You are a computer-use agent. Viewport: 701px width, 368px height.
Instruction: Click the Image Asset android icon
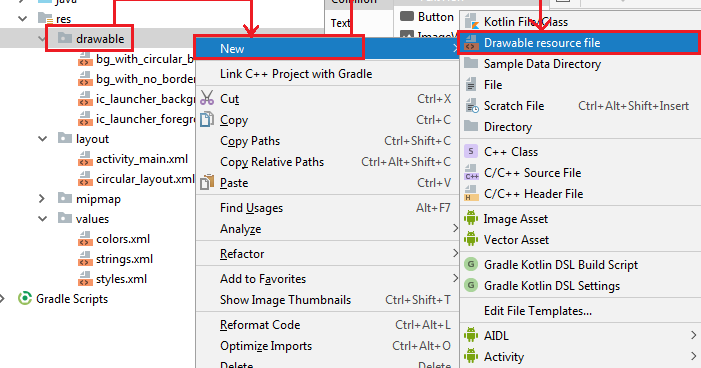coord(471,218)
